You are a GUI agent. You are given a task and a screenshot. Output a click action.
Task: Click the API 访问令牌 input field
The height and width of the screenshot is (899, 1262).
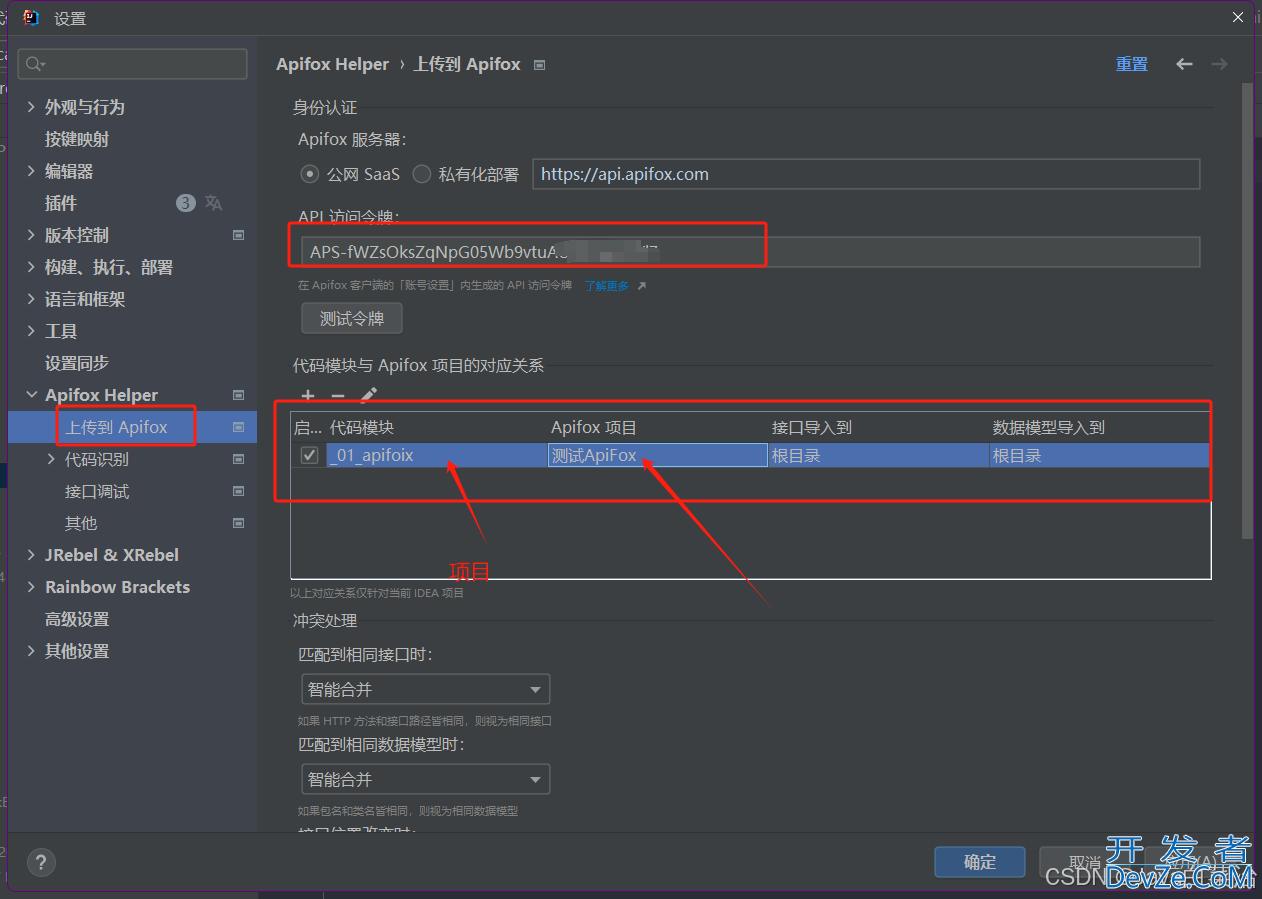[x=750, y=252]
